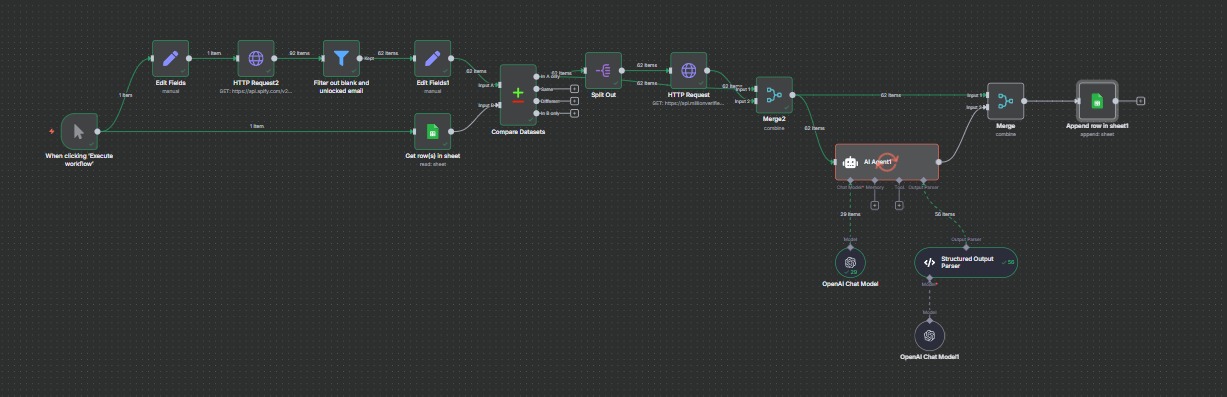Open the Structured Output Parser node
The image size is (1227, 397).
click(966, 263)
